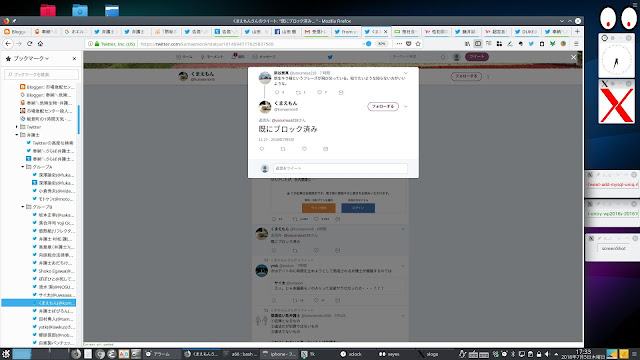
Task: Click the blue Twitter extension toolbar icon
Action: (531, 44)
